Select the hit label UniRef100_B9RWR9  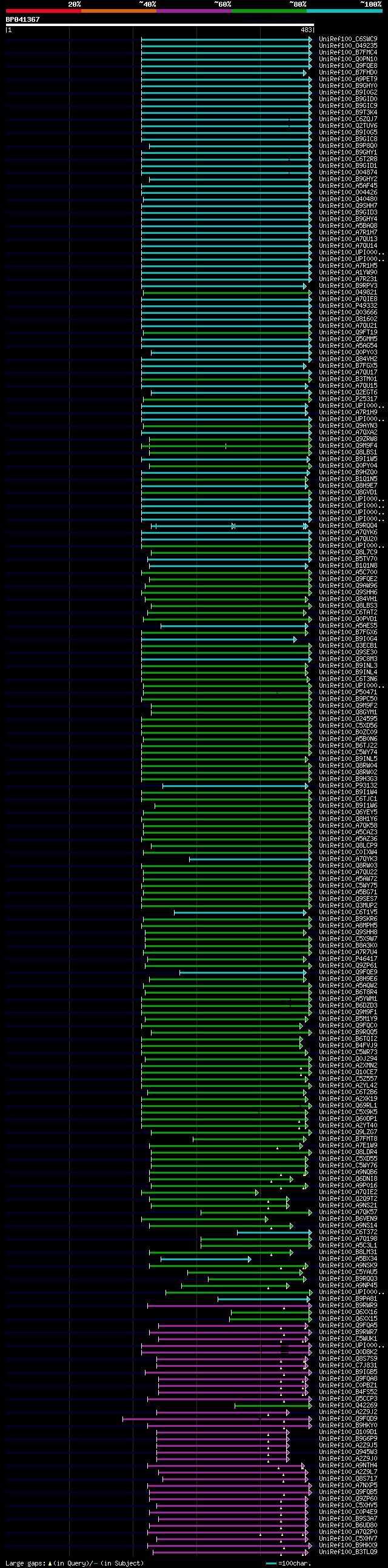pos(348,1305)
